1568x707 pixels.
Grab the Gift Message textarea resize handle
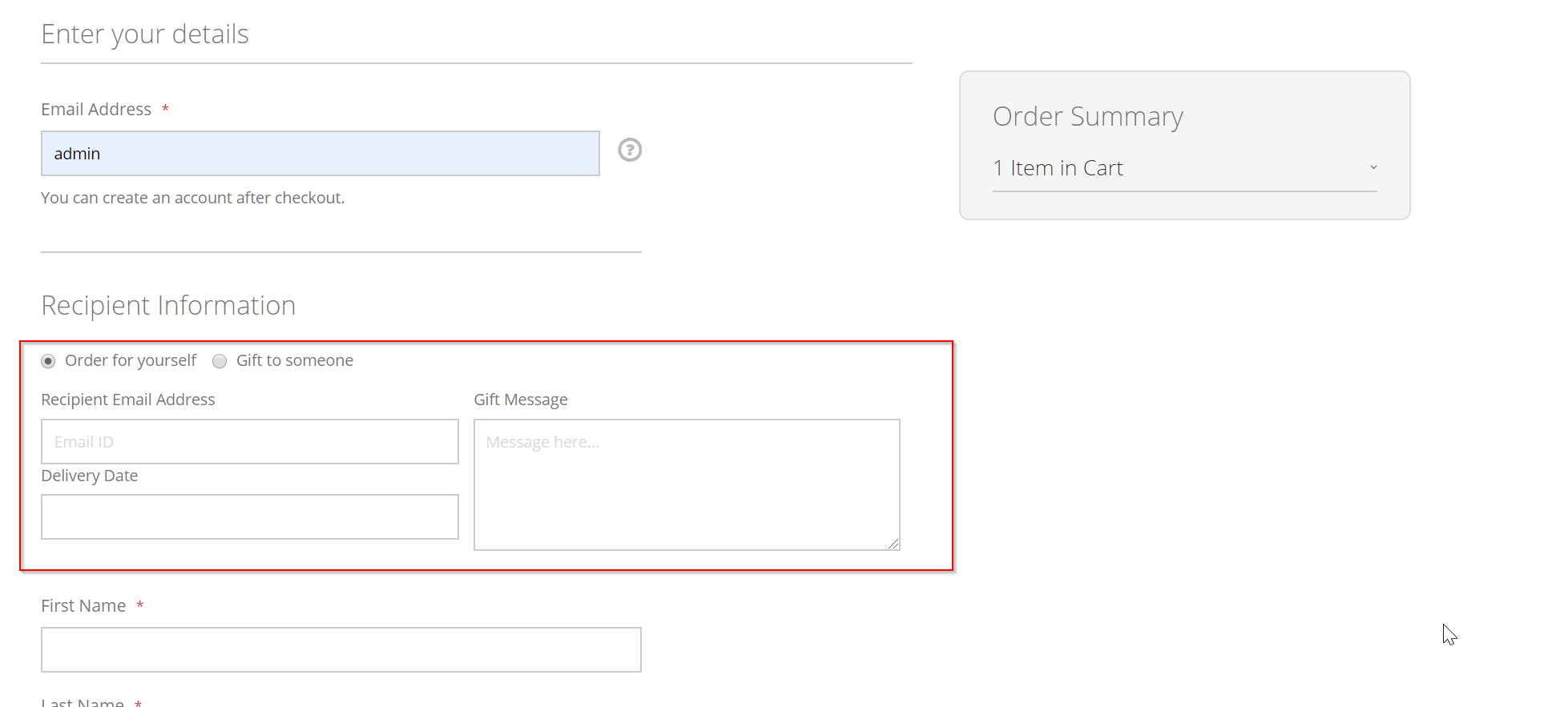893,544
